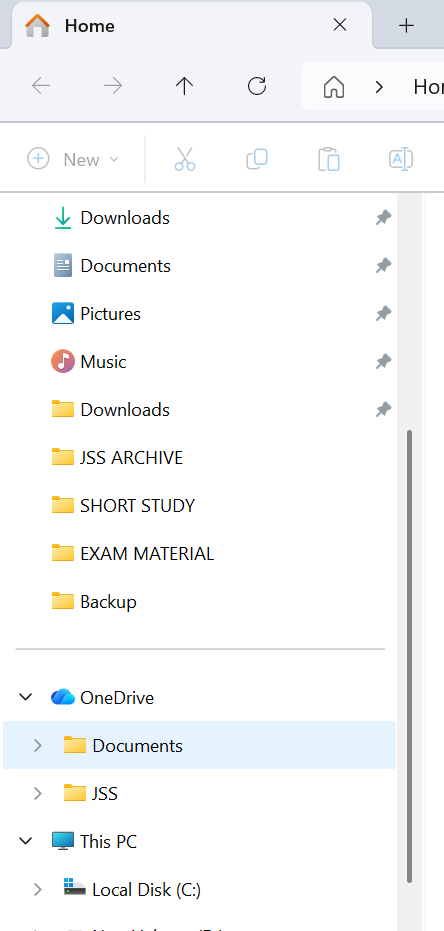
Task: Click the OneDrive cloud icon
Action: [x=62, y=697]
